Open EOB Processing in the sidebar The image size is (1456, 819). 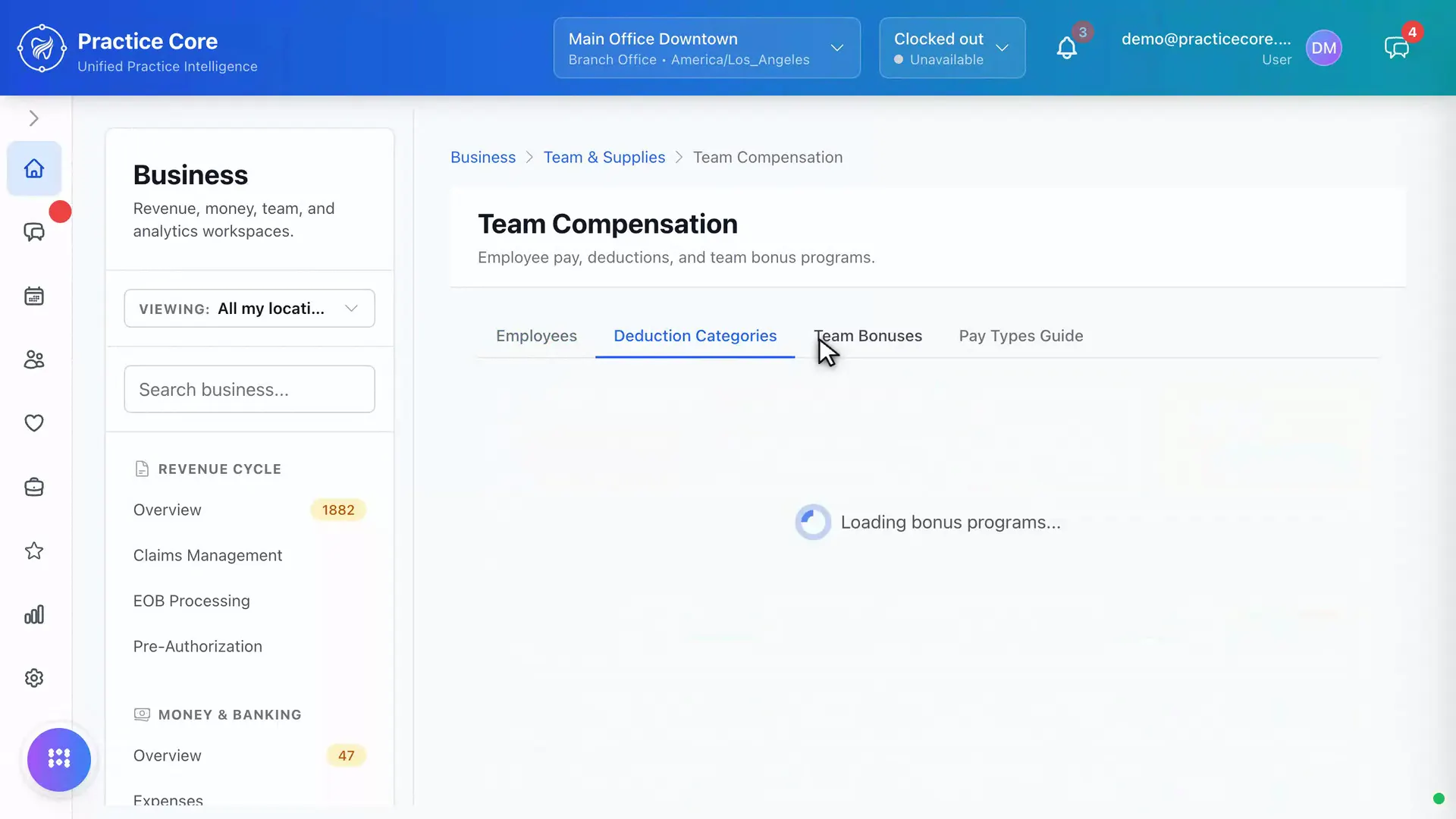tap(249, 601)
